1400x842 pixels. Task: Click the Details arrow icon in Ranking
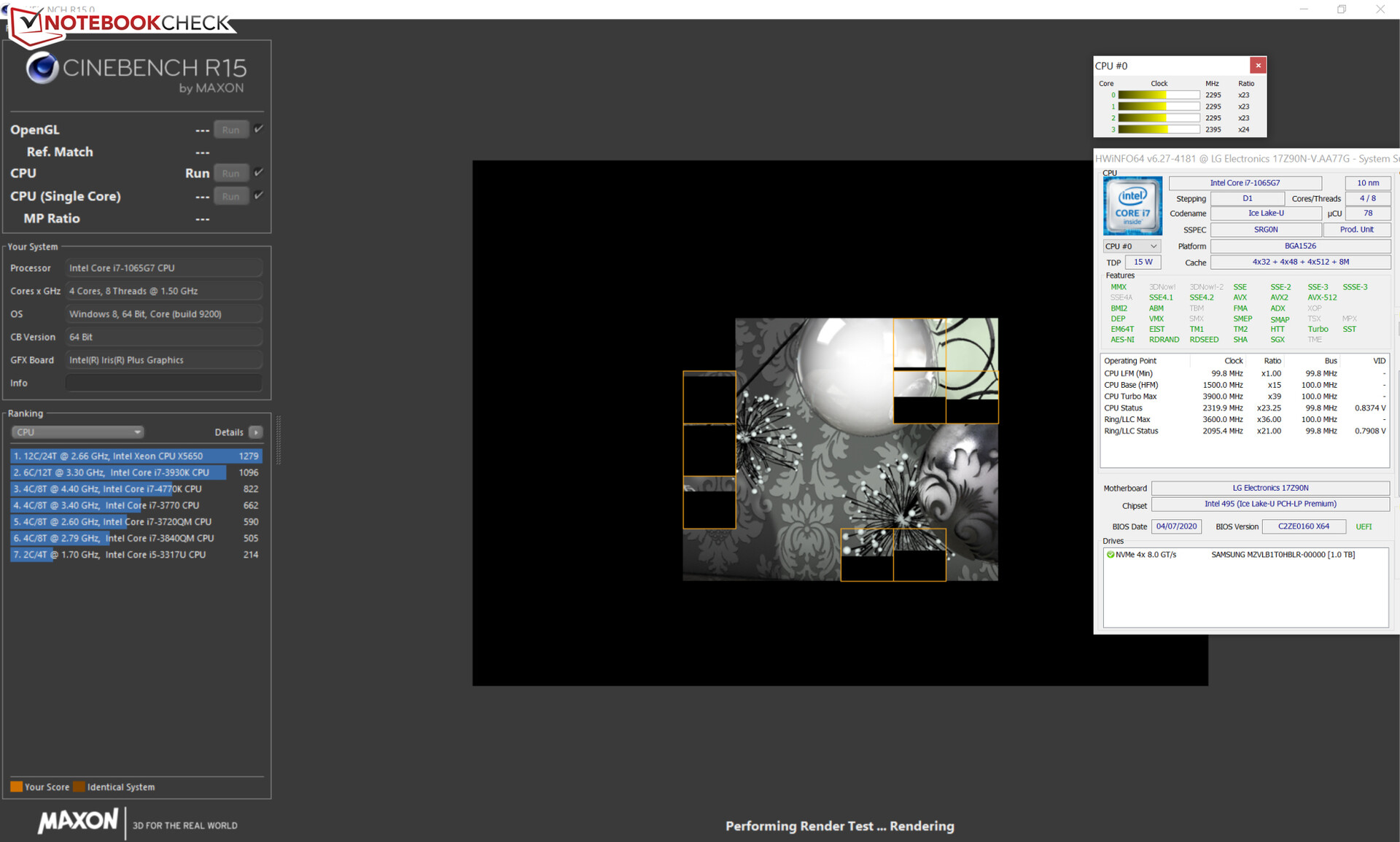tap(255, 432)
